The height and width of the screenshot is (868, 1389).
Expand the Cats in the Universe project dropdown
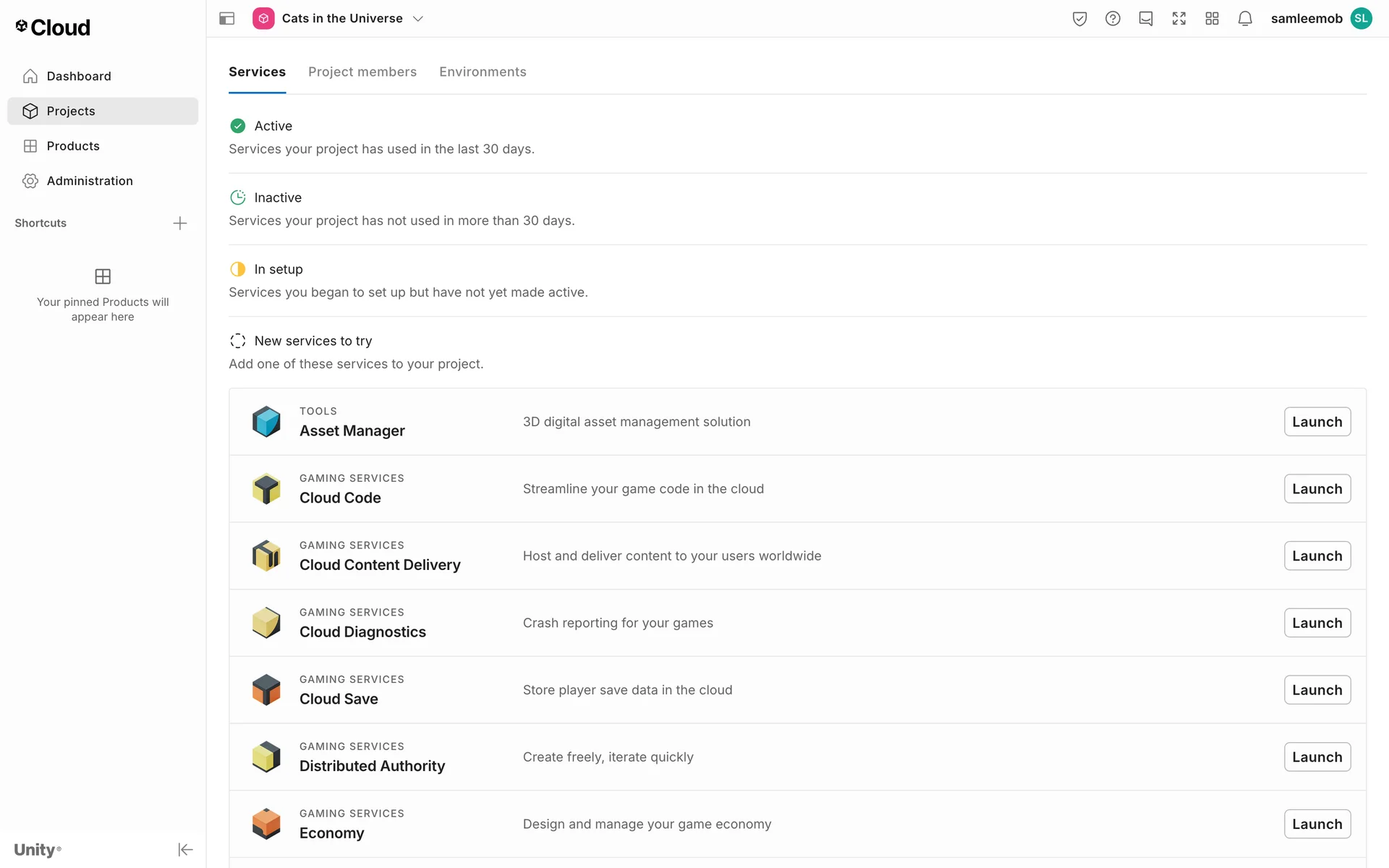pos(418,19)
